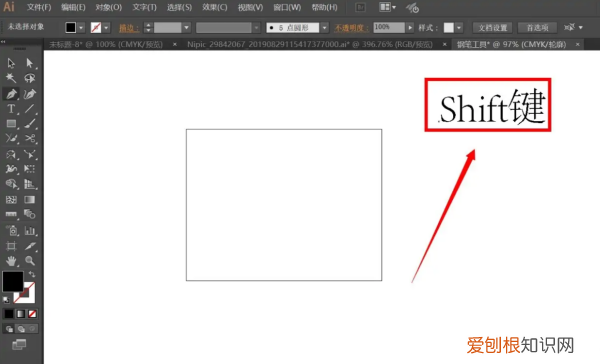Image resolution: width=600 pixels, height=364 pixels.
Task: Select the Pen tool
Action: (11, 94)
